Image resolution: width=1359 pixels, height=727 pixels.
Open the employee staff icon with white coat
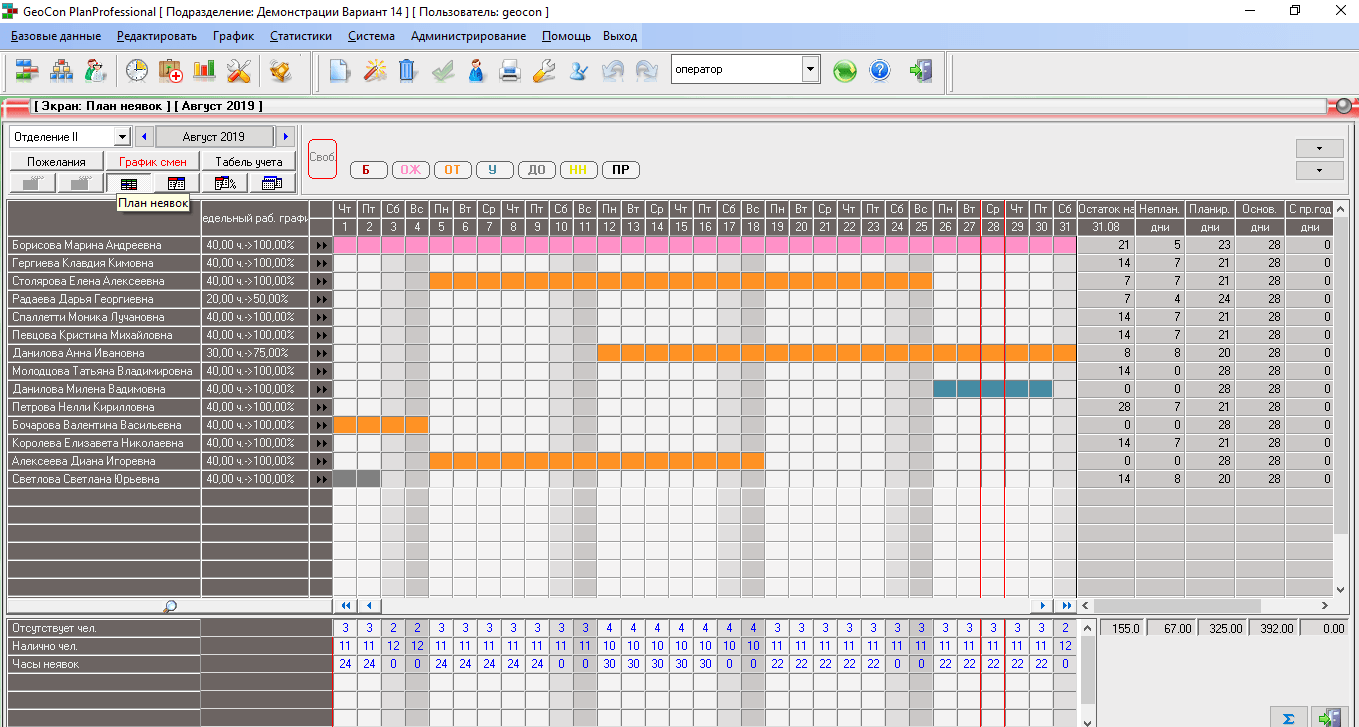96,71
